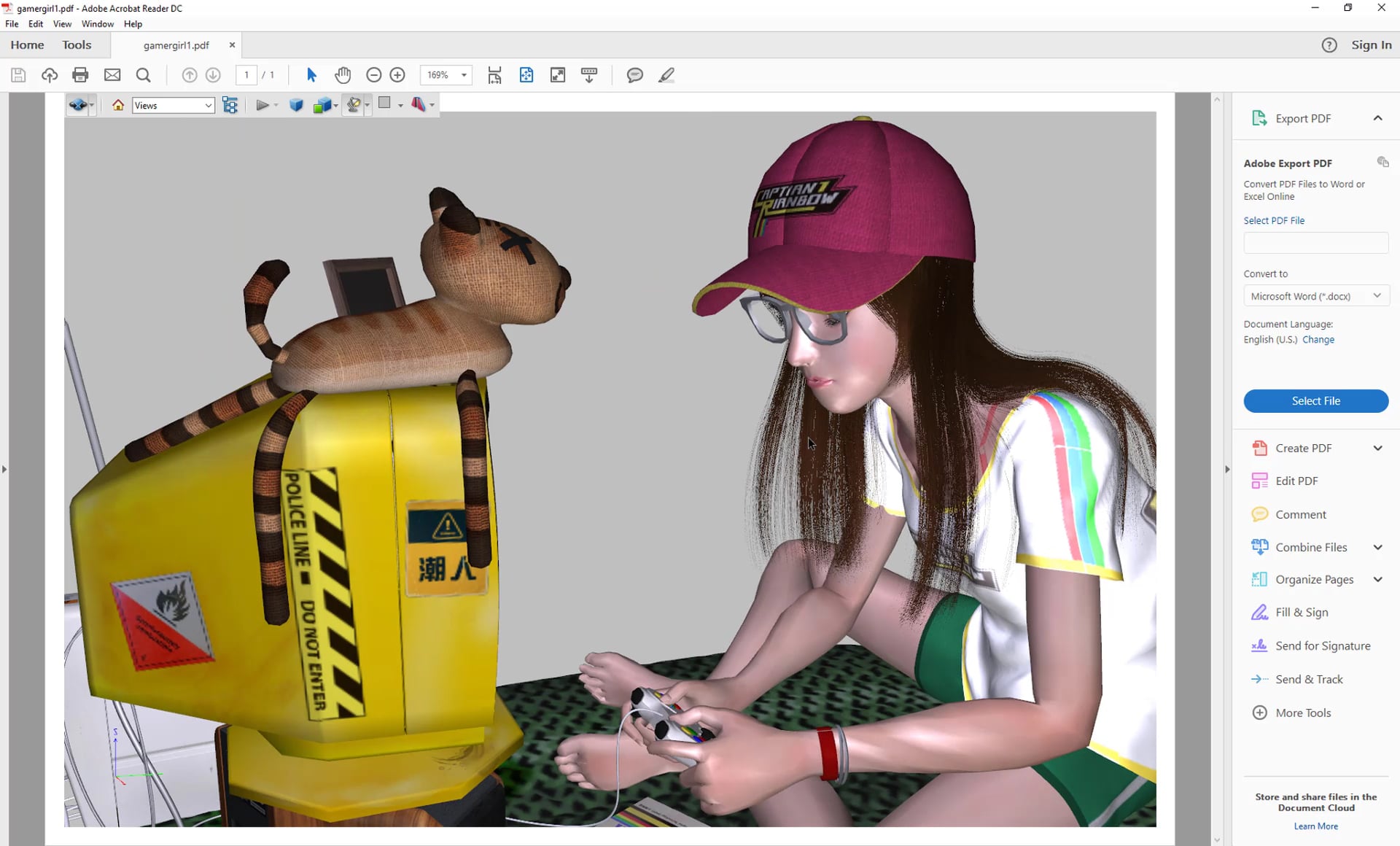This screenshot has width=1400, height=846.
Task: Click the Print icon
Action: [x=80, y=74]
